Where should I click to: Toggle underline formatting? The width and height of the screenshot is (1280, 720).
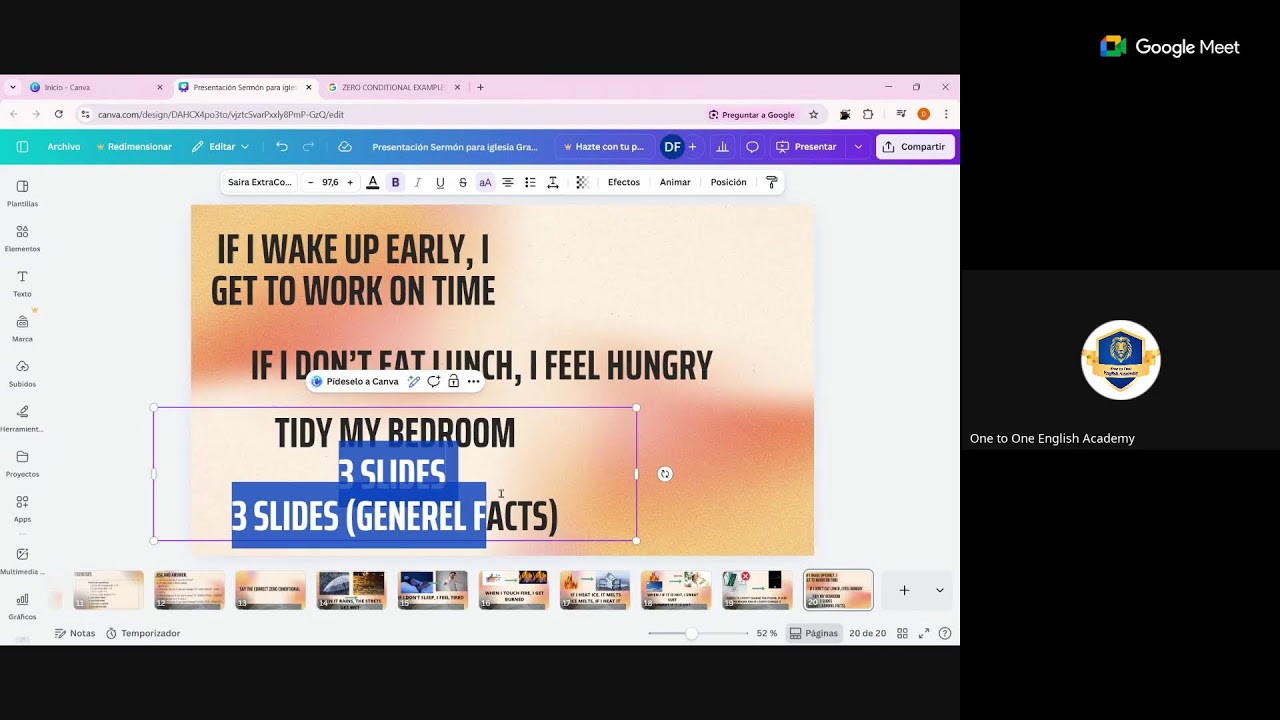pos(440,182)
